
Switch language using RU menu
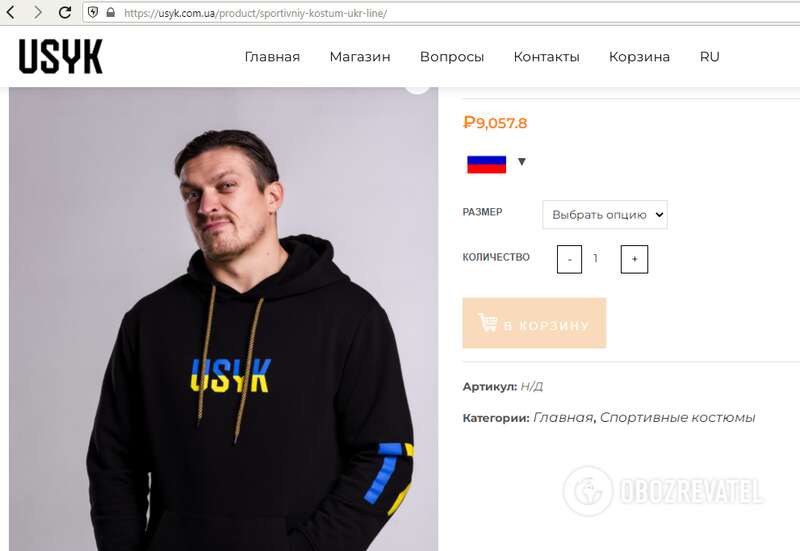710,57
